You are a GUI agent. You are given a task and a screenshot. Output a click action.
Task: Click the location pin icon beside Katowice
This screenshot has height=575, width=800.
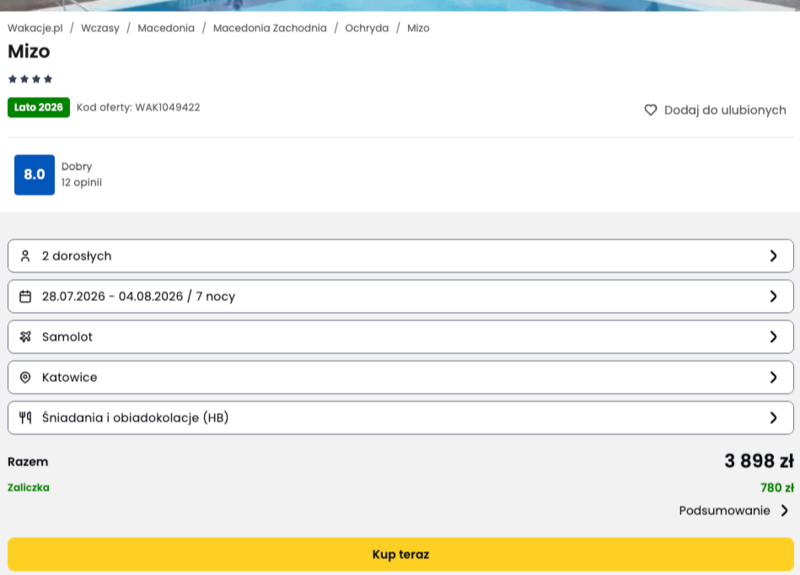[x=26, y=377]
